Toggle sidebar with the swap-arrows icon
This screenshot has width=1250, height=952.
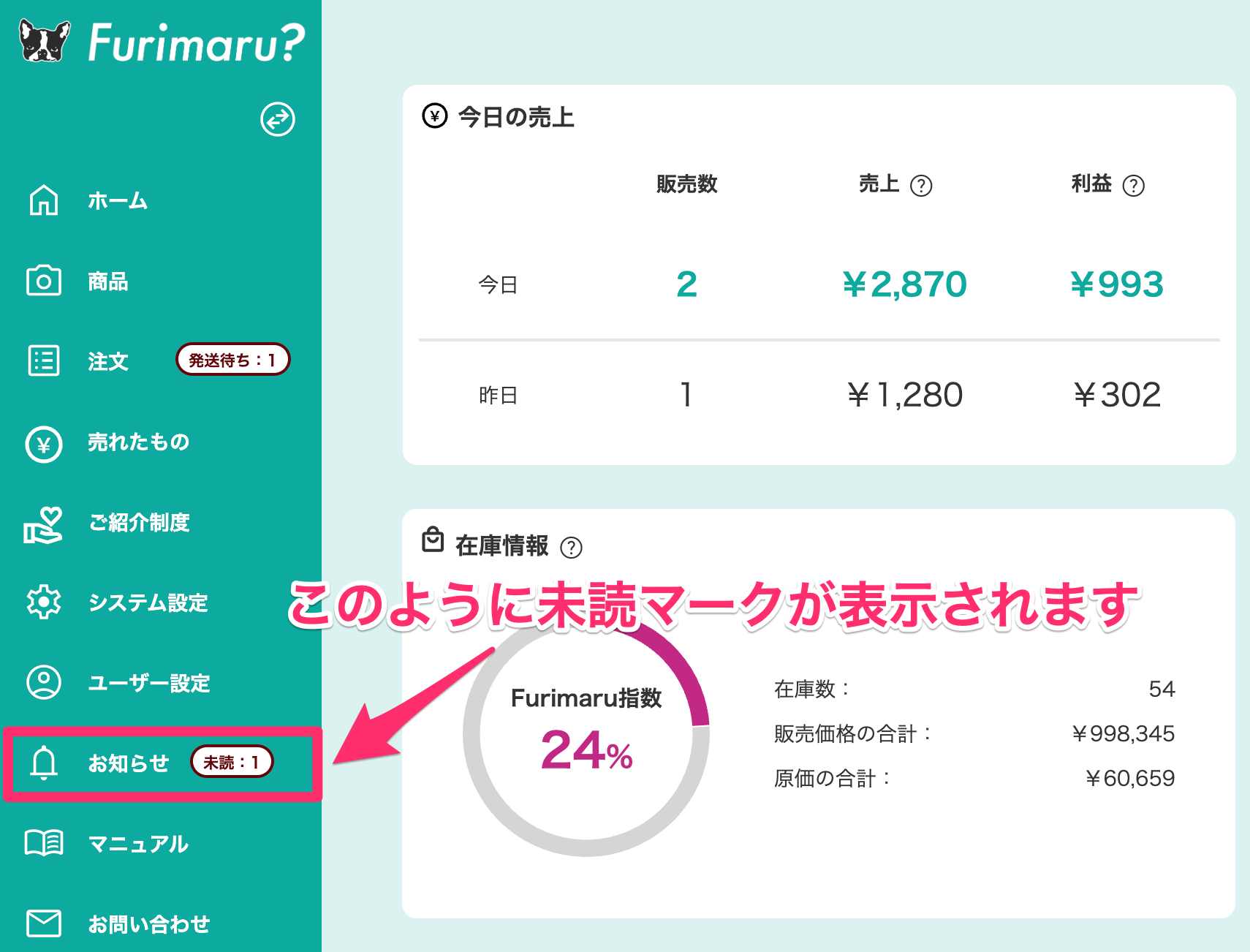[278, 119]
